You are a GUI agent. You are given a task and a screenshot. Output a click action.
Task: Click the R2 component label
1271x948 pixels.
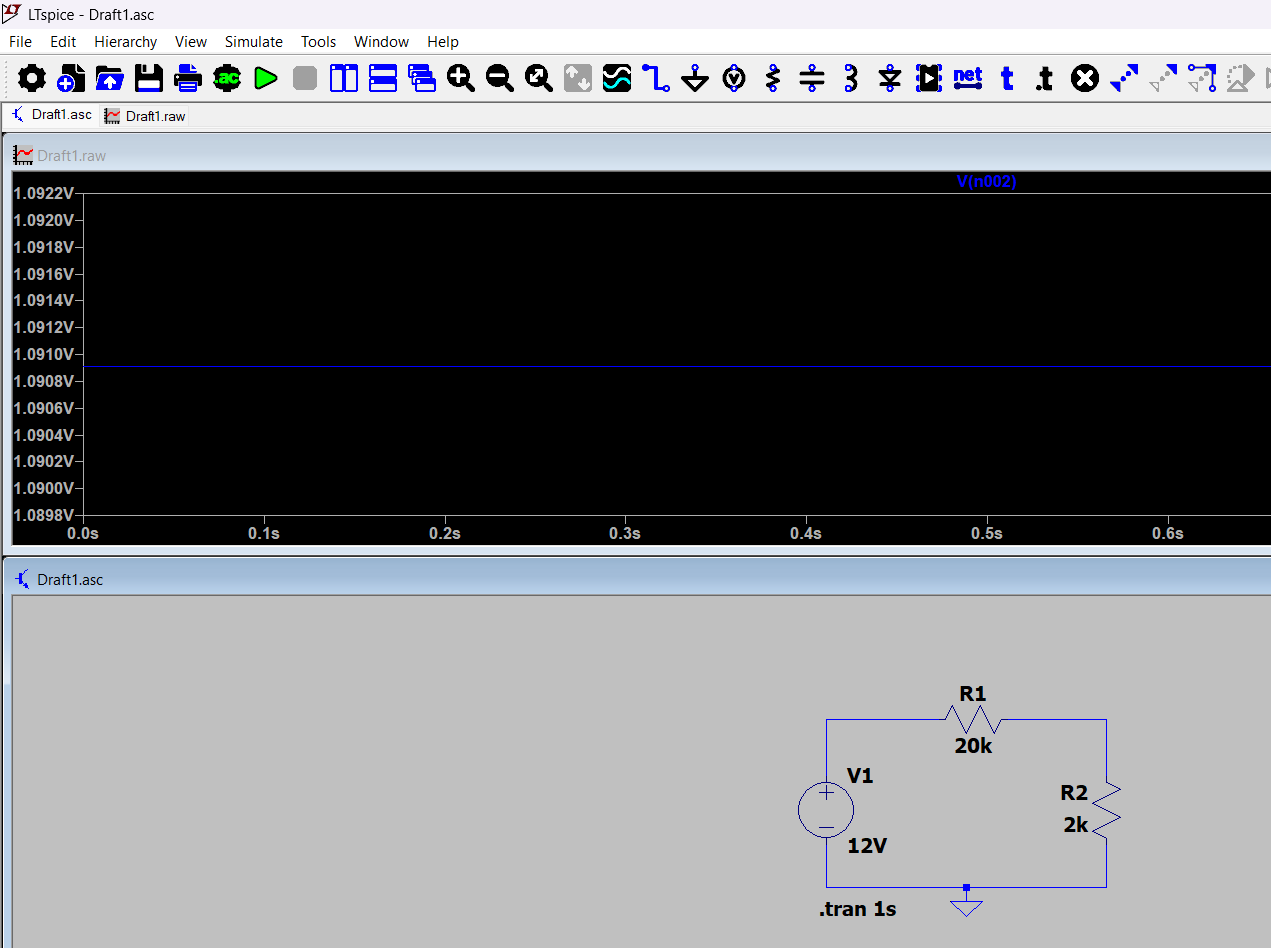(1074, 793)
